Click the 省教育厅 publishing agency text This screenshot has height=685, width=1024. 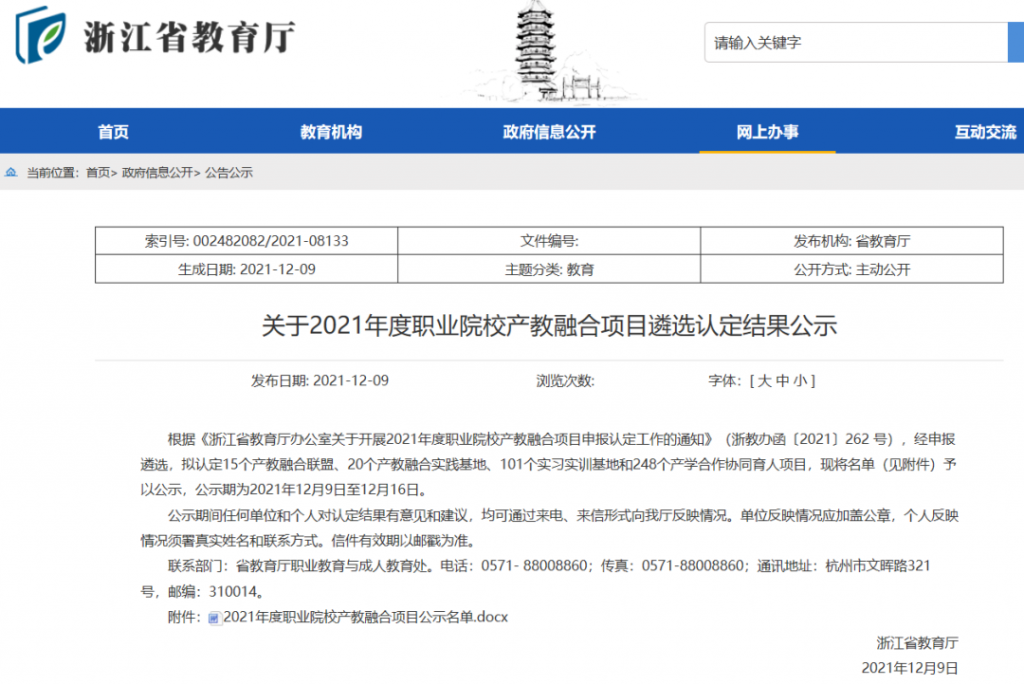(x=885, y=240)
